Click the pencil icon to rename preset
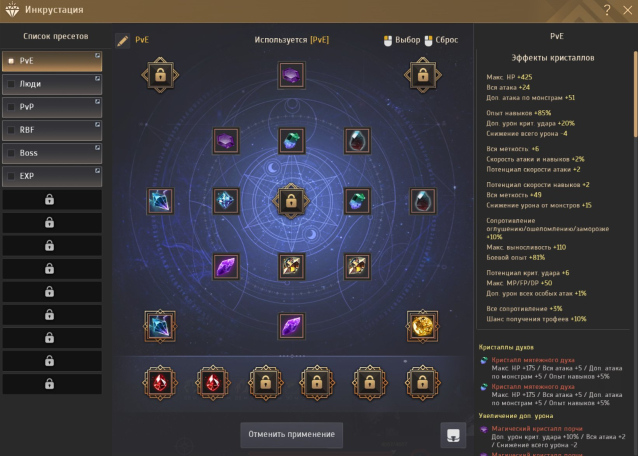The width and height of the screenshot is (638, 456). coord(122,40)
